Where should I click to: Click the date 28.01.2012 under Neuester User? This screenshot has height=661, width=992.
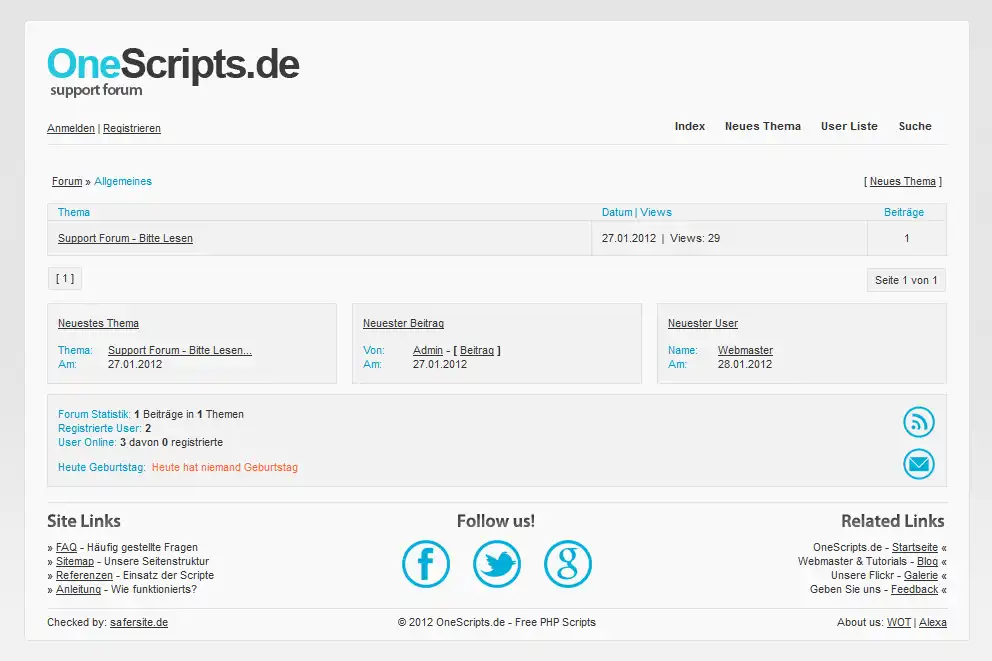click(745, 364)
